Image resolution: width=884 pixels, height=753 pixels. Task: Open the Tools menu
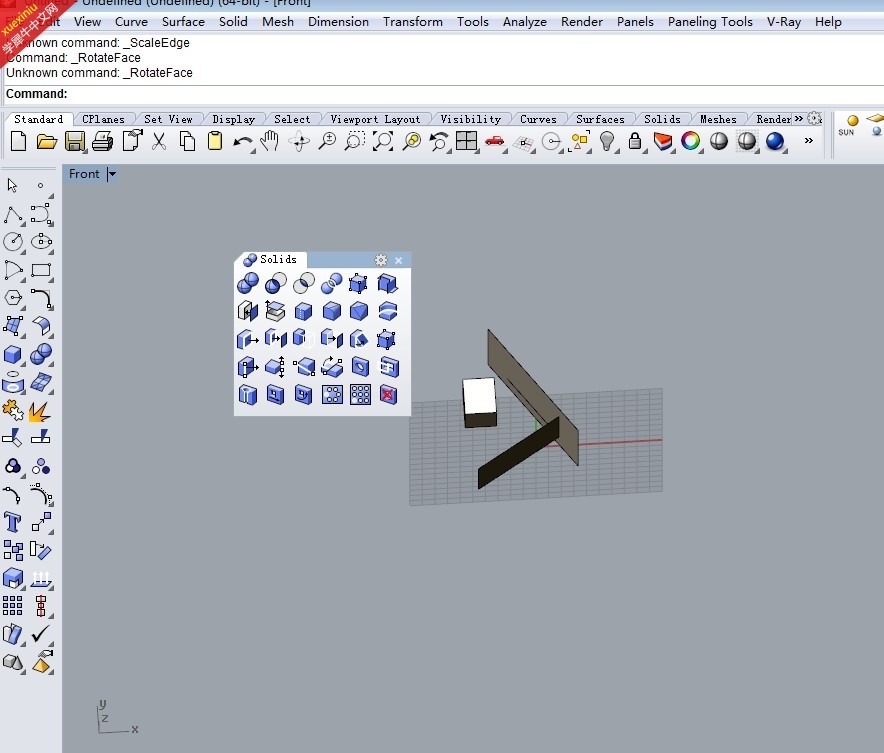472,22
